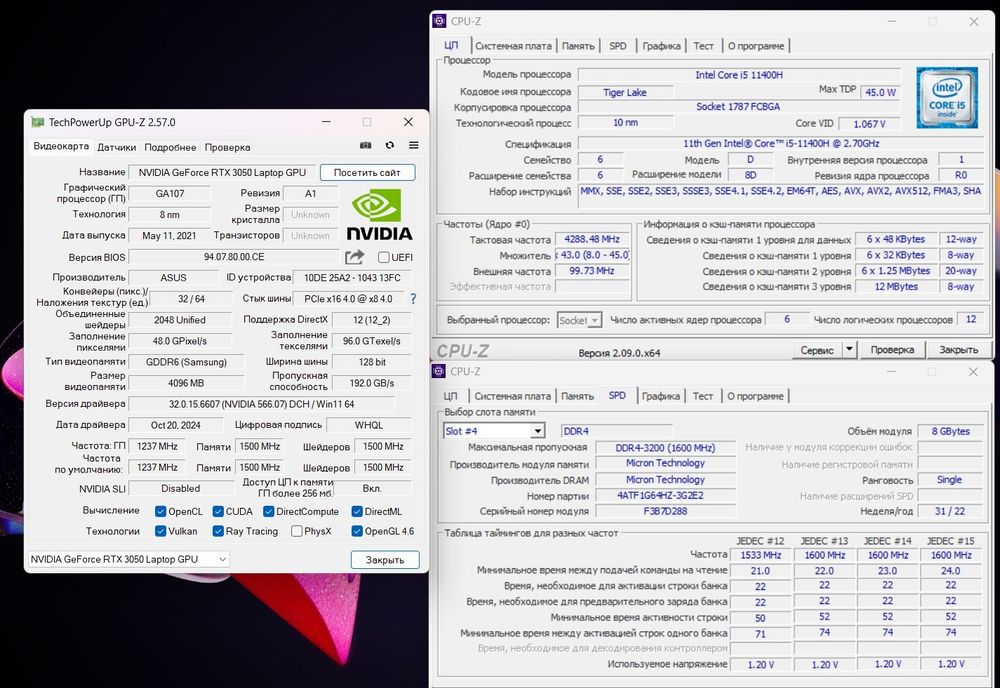Click the JEDEC #12 column header
Image resolution: width=1000 pixels, height=688 pixels.
click(x=760, y=541)
